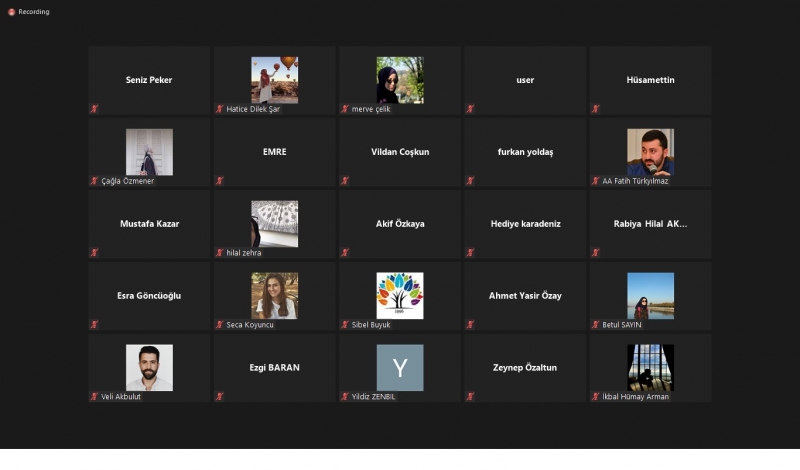Image resolution: width=800 pixels, height=470 pixels.
Task: Select the furkan yoldaş participant tile
Action: [525, 152]
